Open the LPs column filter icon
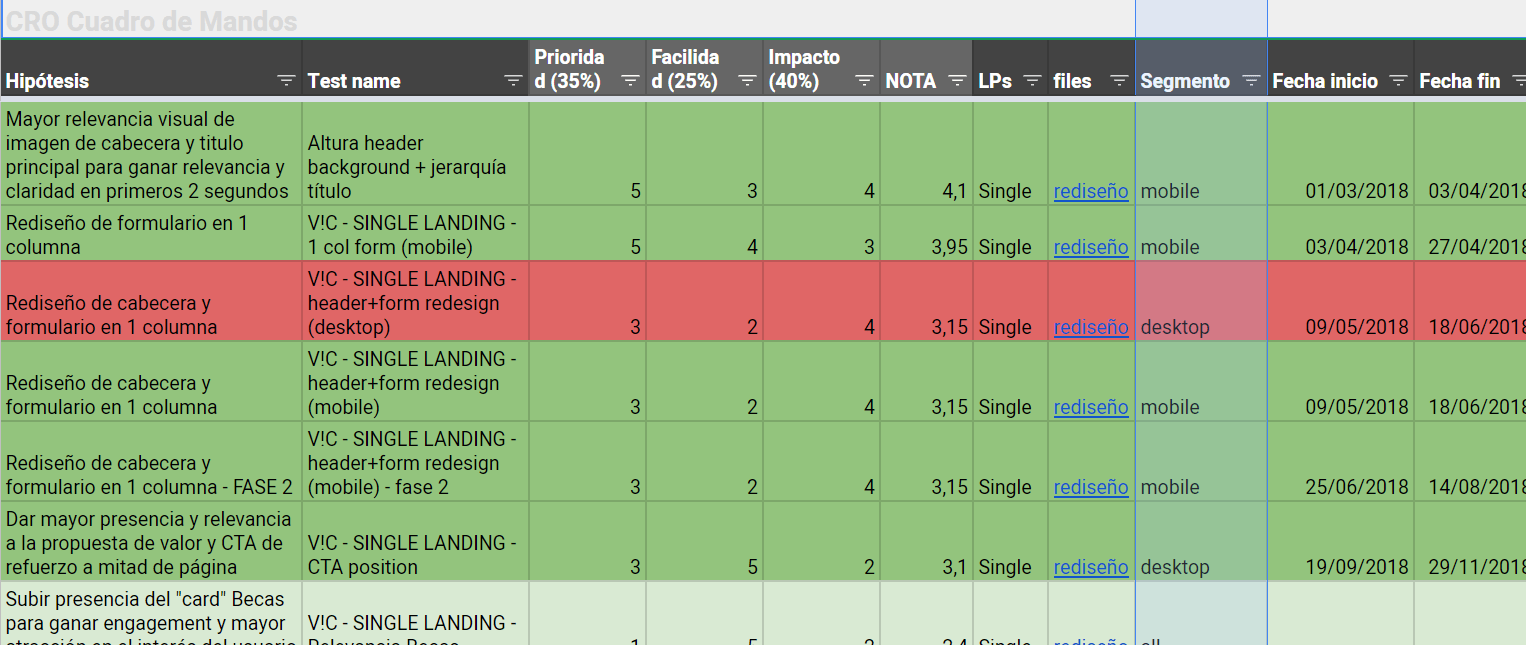 click(x=1032, y=81)
